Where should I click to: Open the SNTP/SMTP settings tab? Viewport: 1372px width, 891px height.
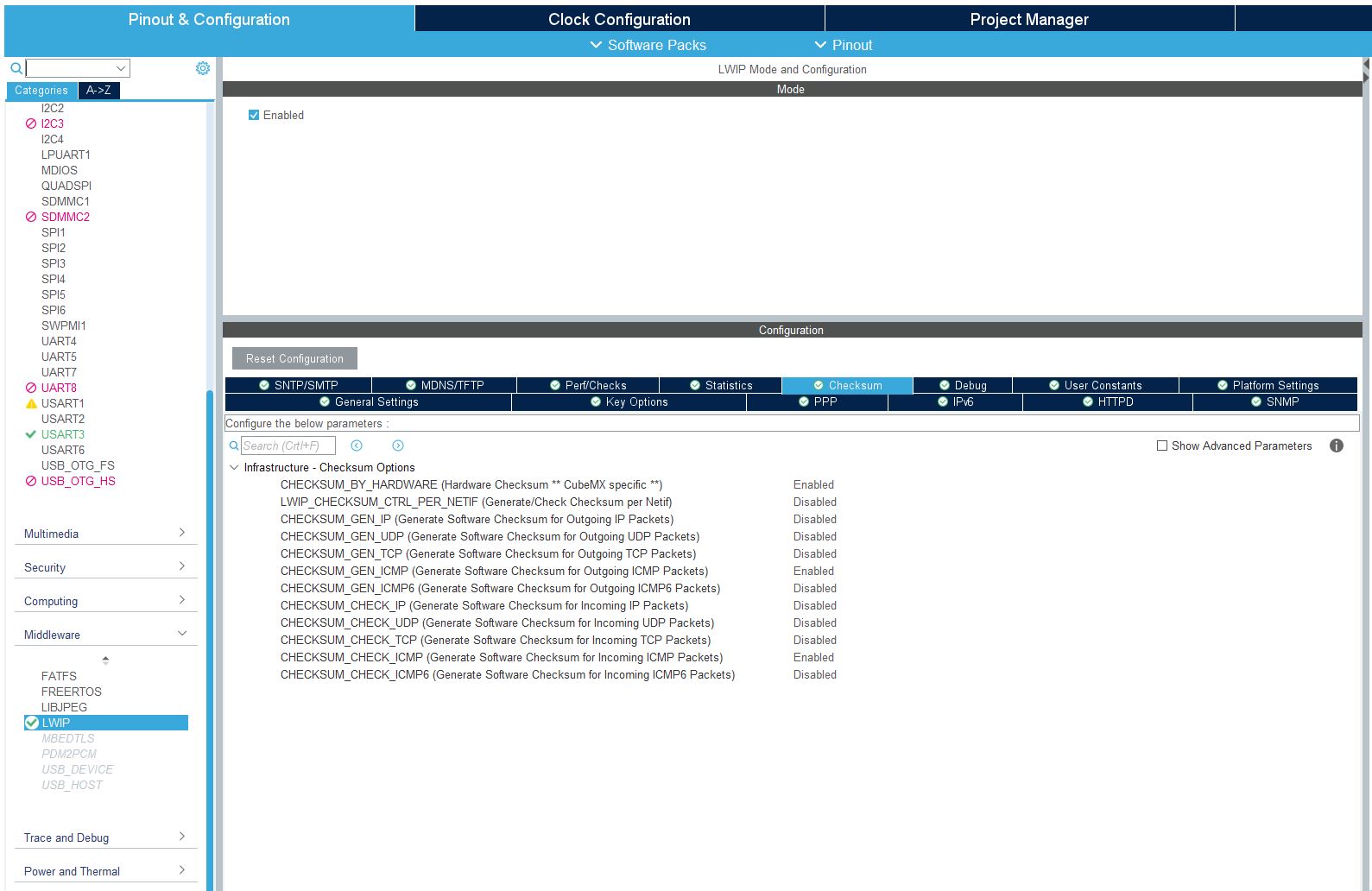point(298,385)
